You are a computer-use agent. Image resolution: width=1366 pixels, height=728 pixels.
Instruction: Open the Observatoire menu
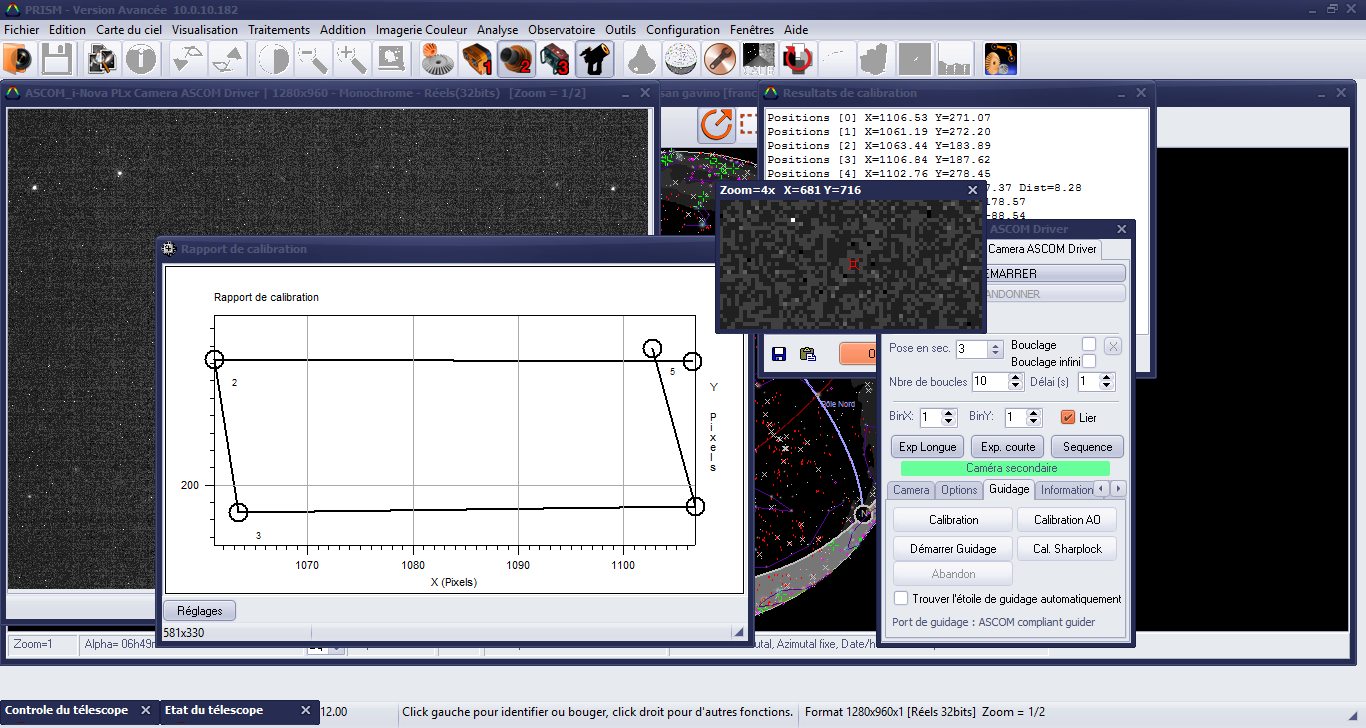(x=561, y=30)
